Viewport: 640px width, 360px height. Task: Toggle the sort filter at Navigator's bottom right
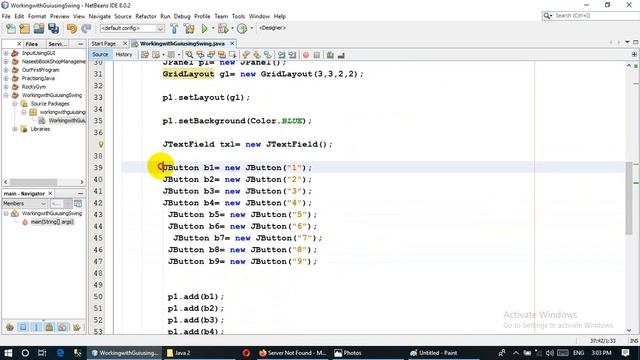coord(76,327)
